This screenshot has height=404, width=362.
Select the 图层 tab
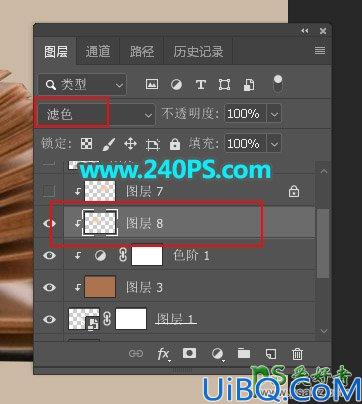(56, 51)
